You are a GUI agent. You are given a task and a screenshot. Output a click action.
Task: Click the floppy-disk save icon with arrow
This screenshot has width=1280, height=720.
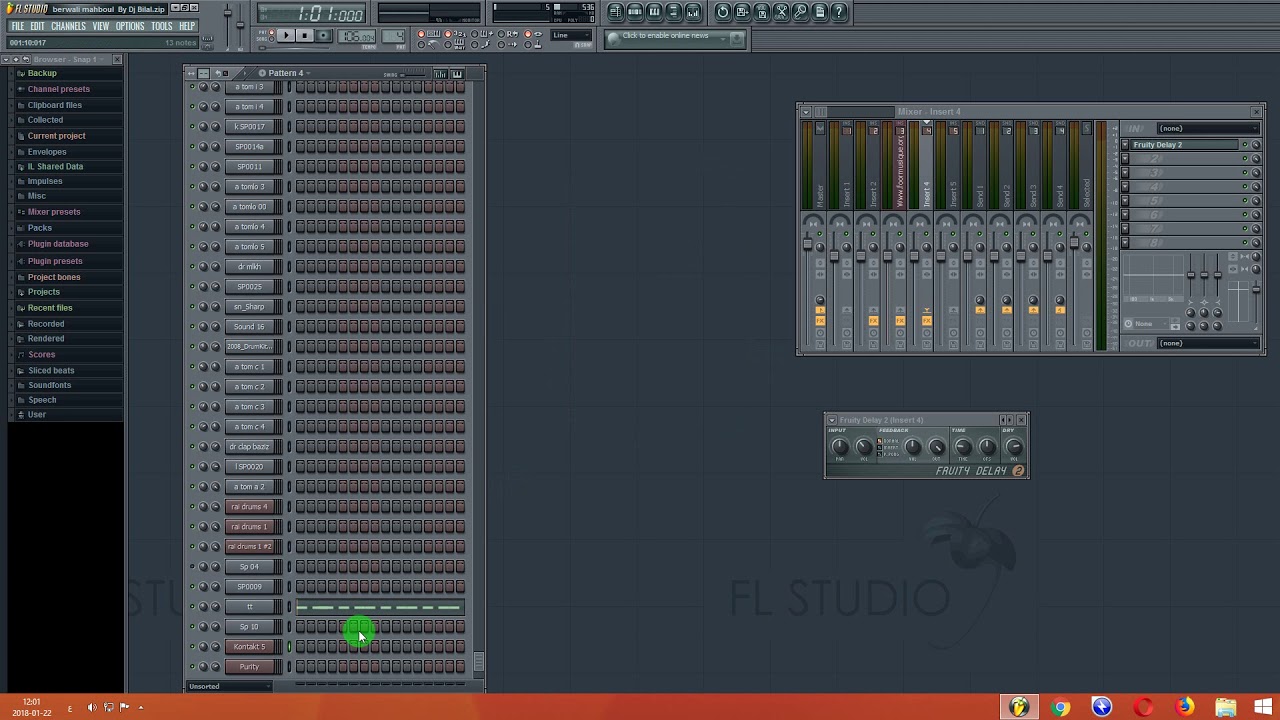[x=741, y=12]
